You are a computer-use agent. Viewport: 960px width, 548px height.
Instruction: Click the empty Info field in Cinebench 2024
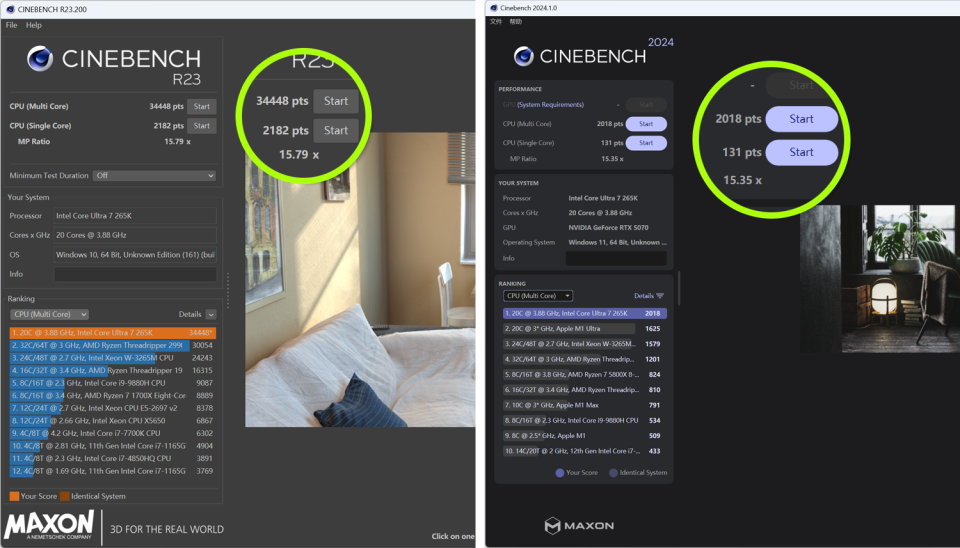click(616, 258)
